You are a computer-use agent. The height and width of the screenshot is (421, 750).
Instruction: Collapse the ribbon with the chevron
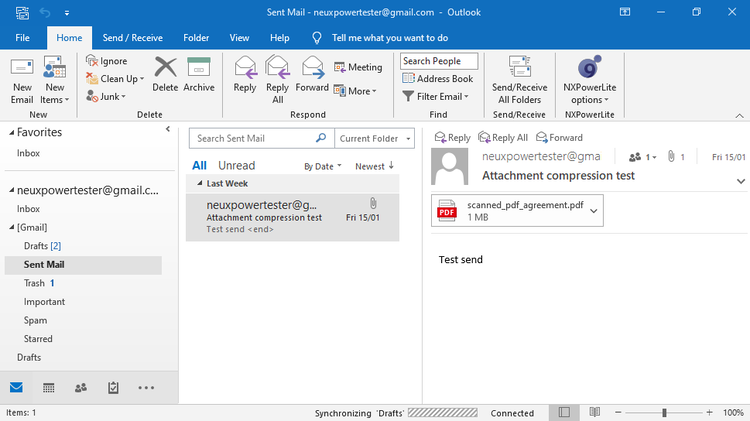point(739,115)
